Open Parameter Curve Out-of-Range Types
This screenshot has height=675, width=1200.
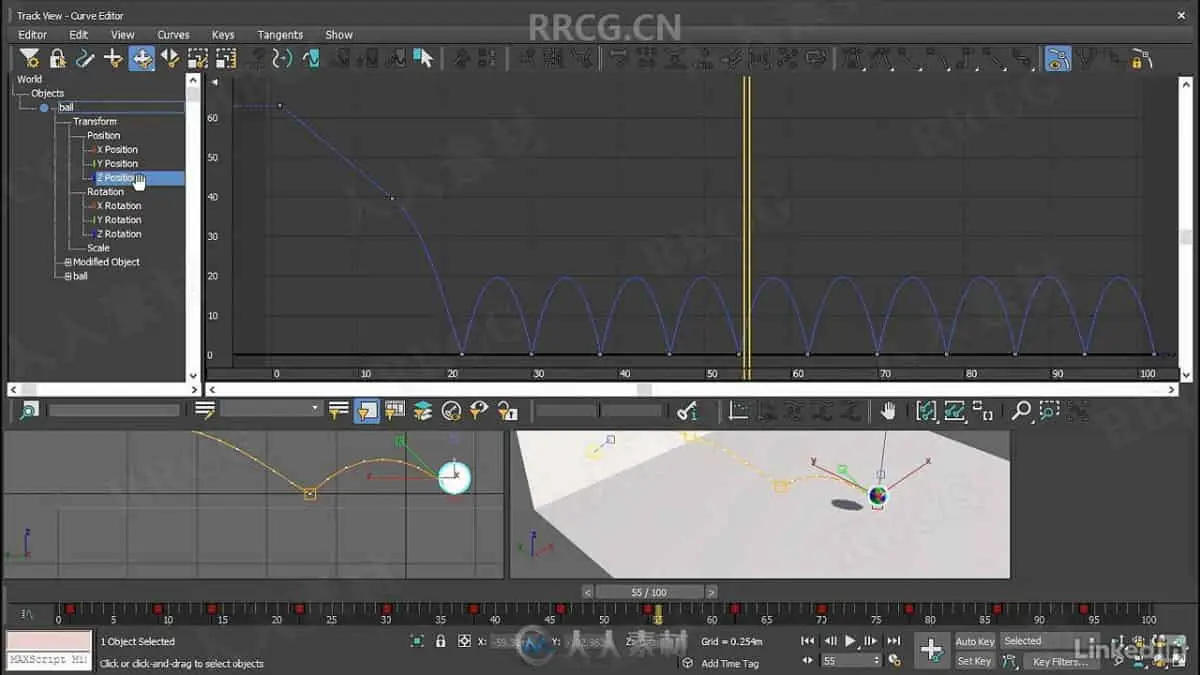[x=311, y=58]
